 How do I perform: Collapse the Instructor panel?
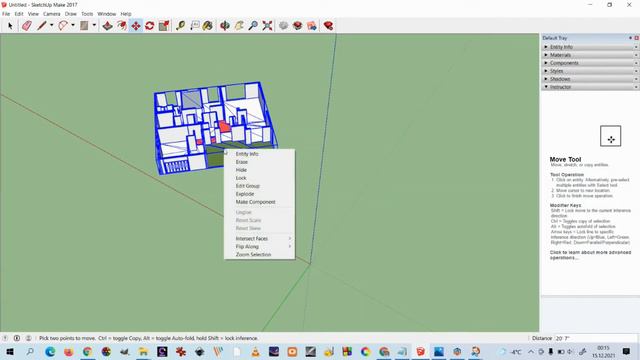pos(590,87)
